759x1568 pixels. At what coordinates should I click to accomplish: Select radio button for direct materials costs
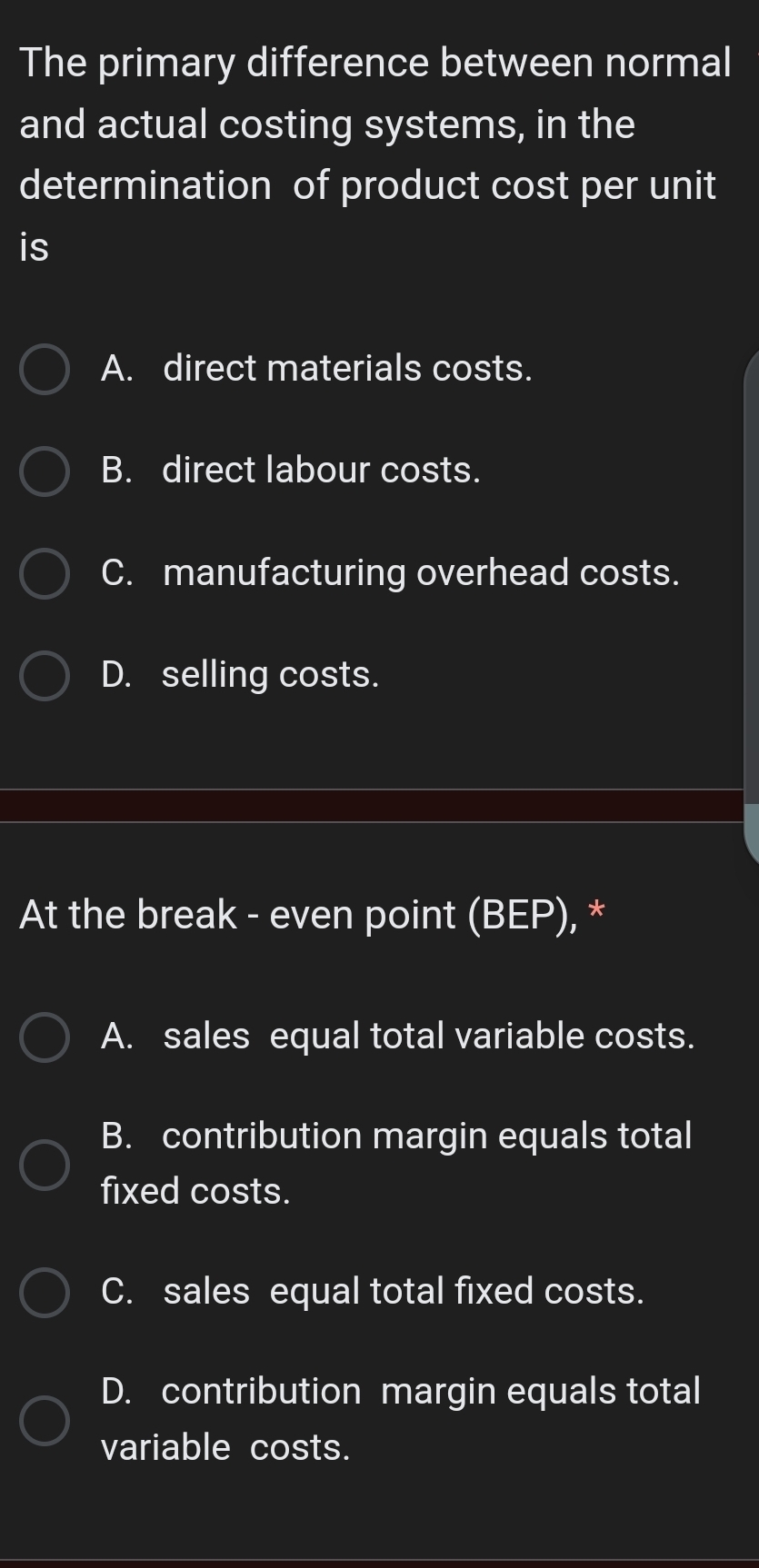45,370
